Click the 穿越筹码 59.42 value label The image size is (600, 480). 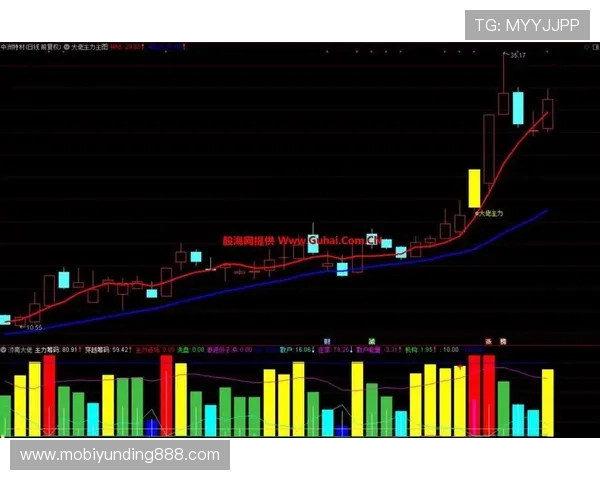(108, 351)
